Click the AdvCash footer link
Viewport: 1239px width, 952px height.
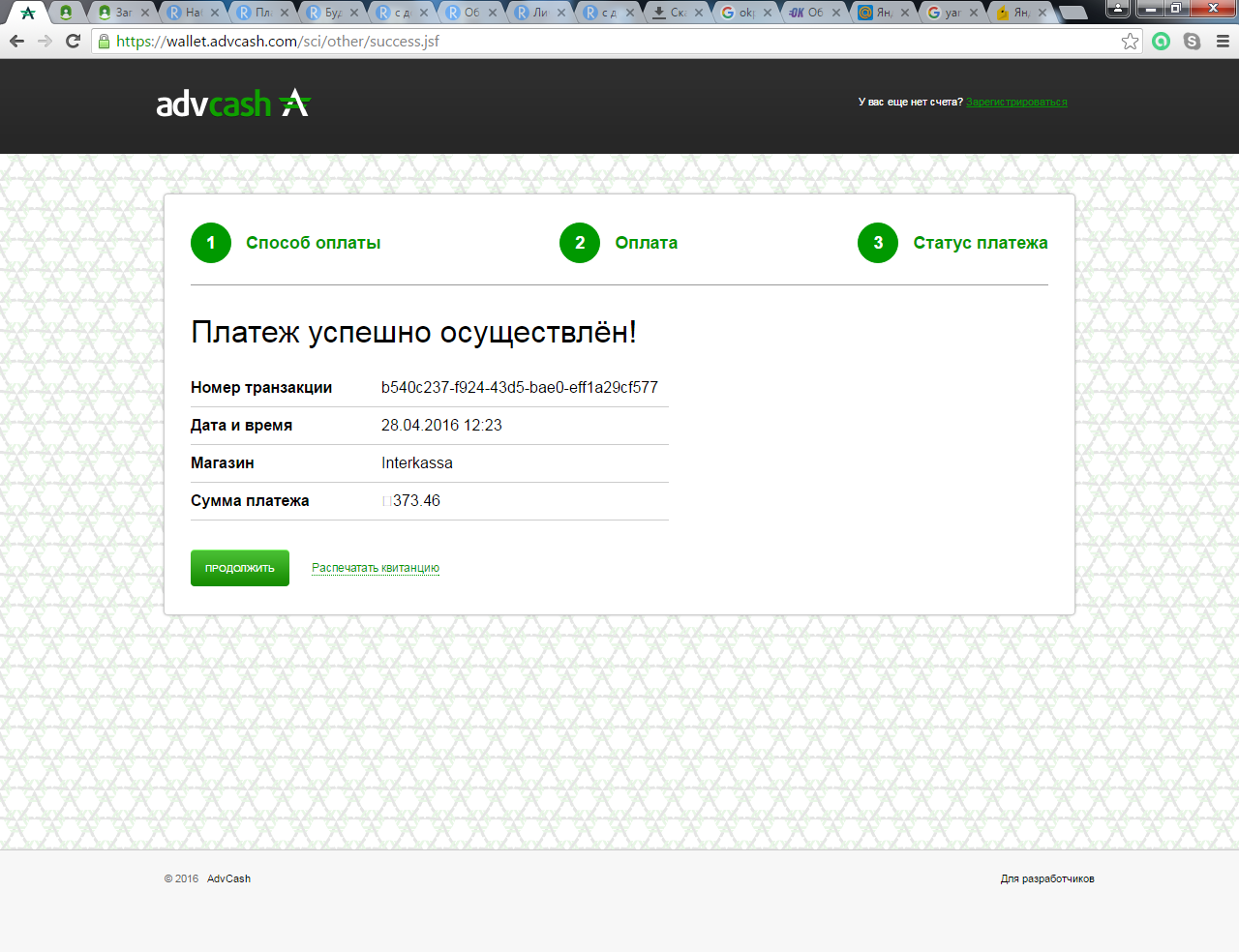[x=228, y=878]
